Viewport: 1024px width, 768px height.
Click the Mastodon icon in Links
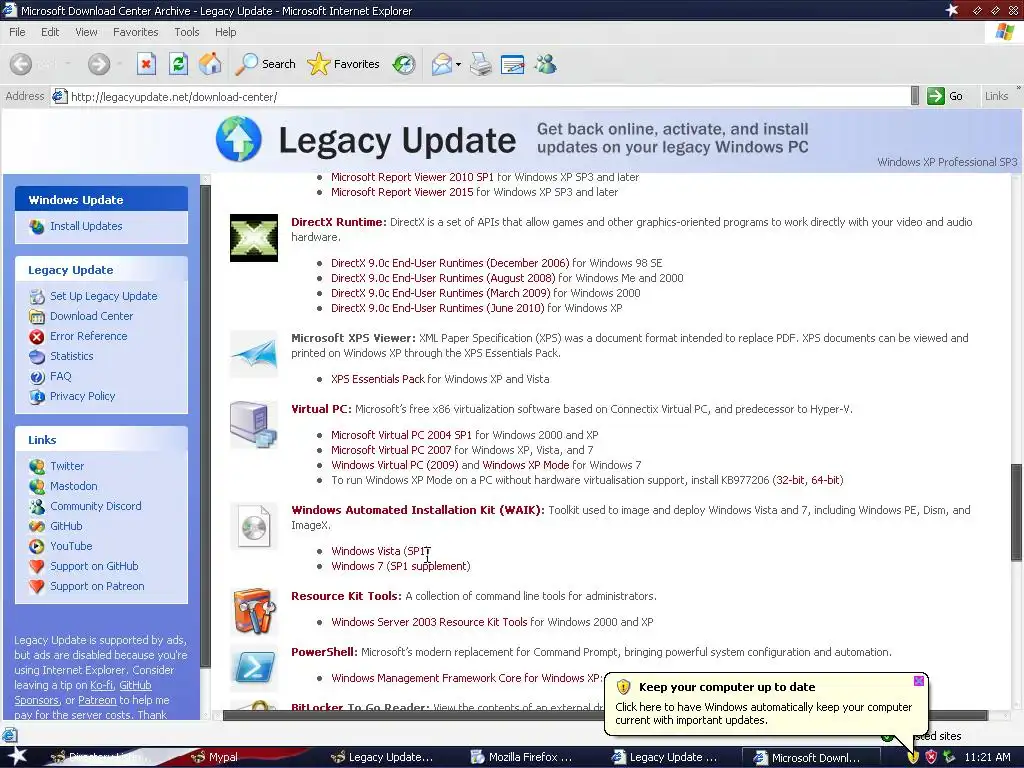37,487
